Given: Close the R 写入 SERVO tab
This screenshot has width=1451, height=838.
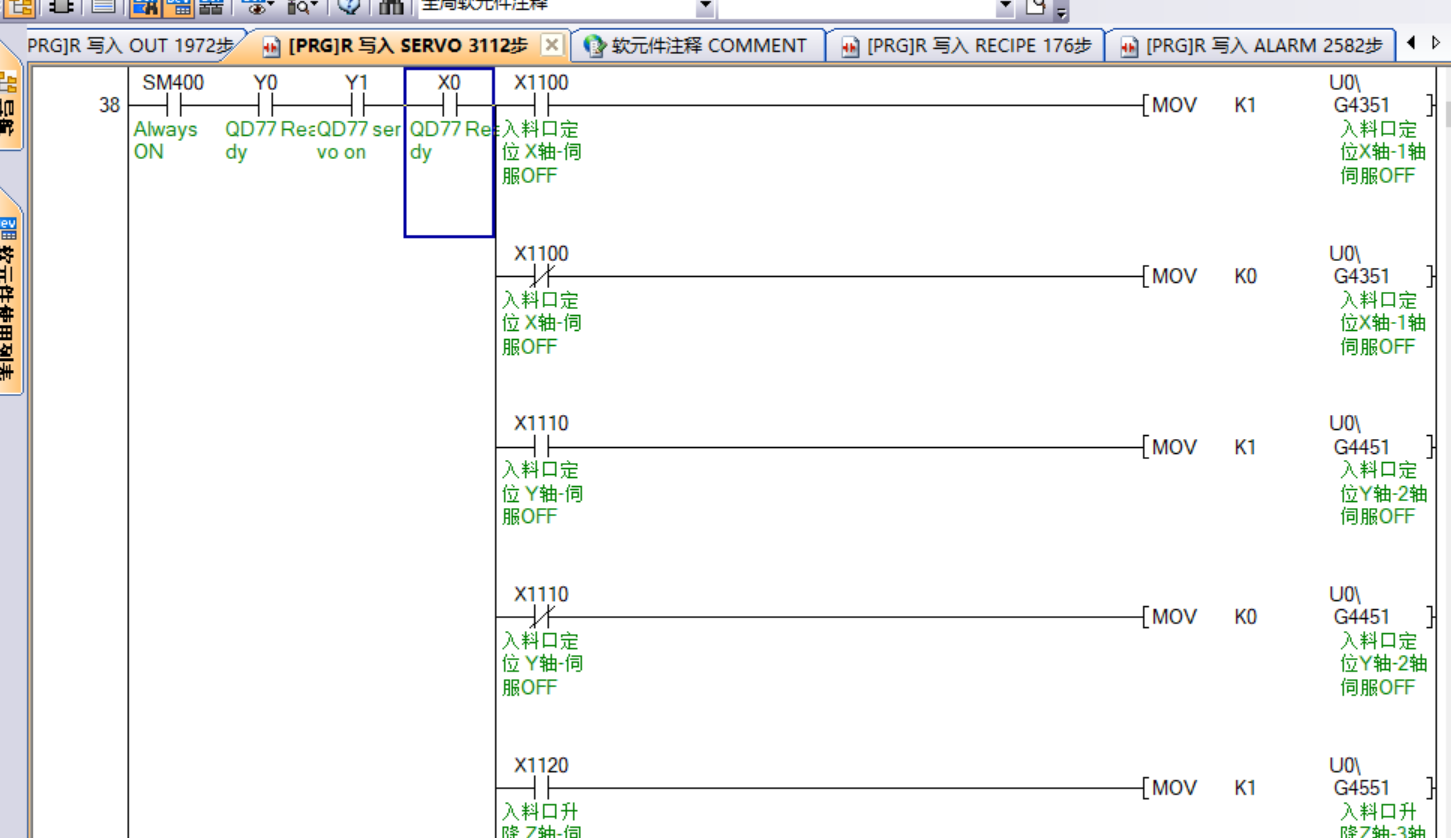Looking at the screenshot, I should [551, 45].
